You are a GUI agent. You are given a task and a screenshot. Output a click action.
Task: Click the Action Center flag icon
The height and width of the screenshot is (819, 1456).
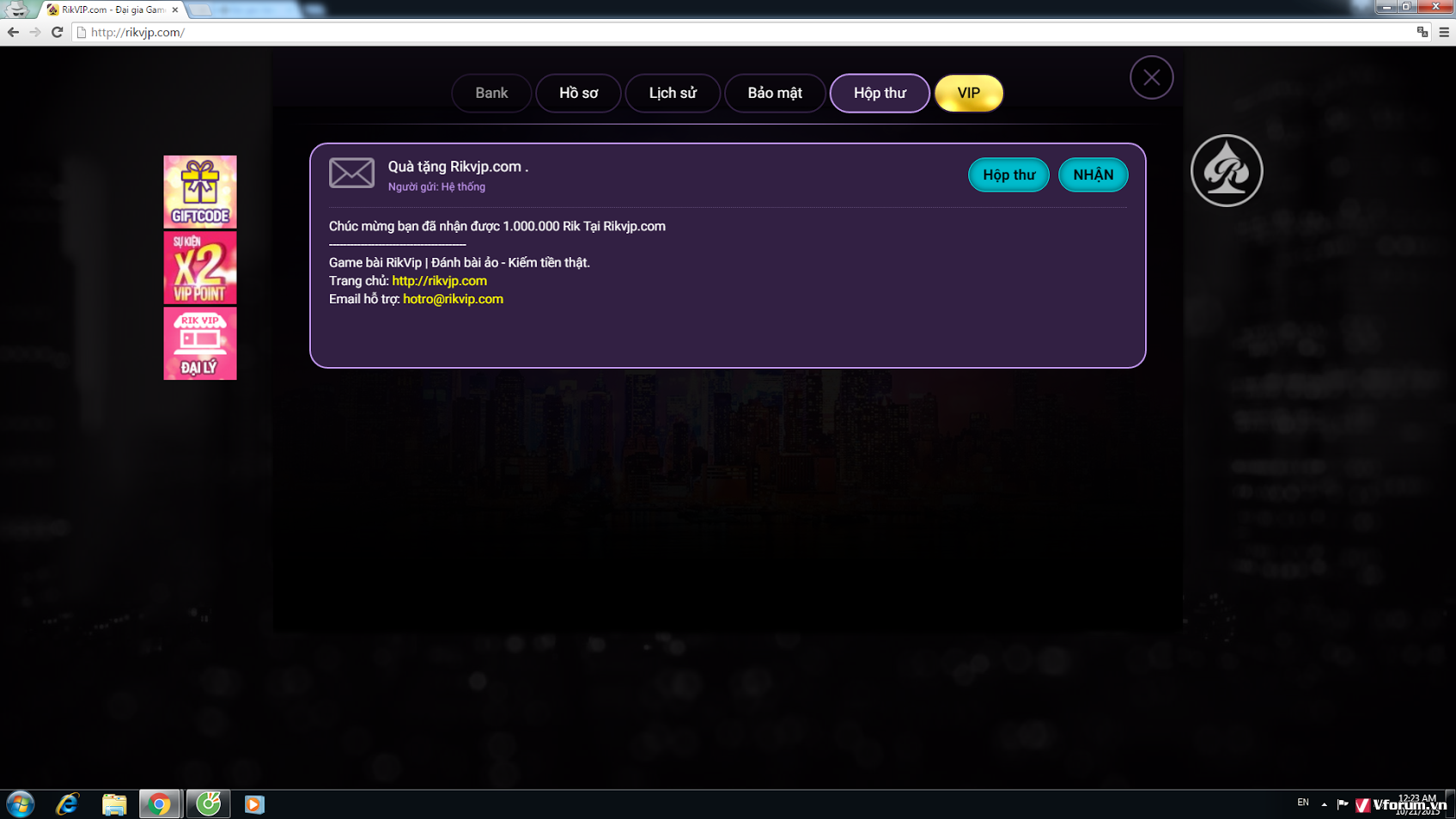1343,804
